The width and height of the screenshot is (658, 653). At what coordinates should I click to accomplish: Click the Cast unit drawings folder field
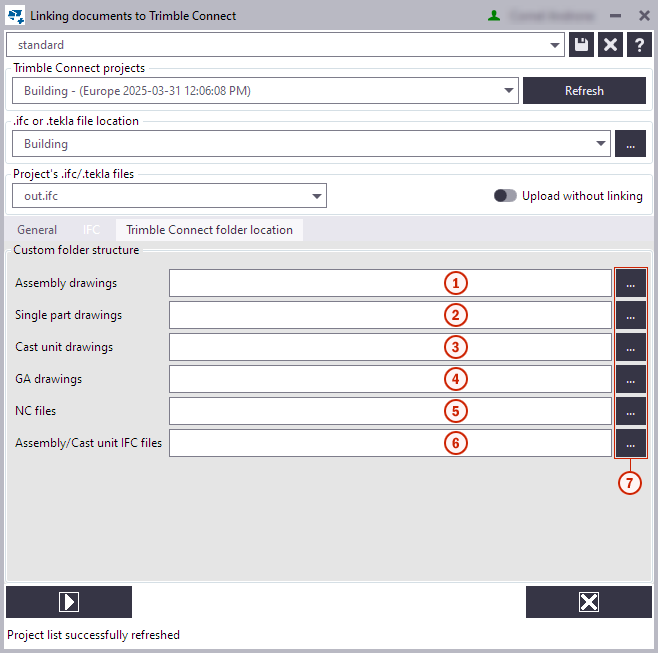click(390, 347)
